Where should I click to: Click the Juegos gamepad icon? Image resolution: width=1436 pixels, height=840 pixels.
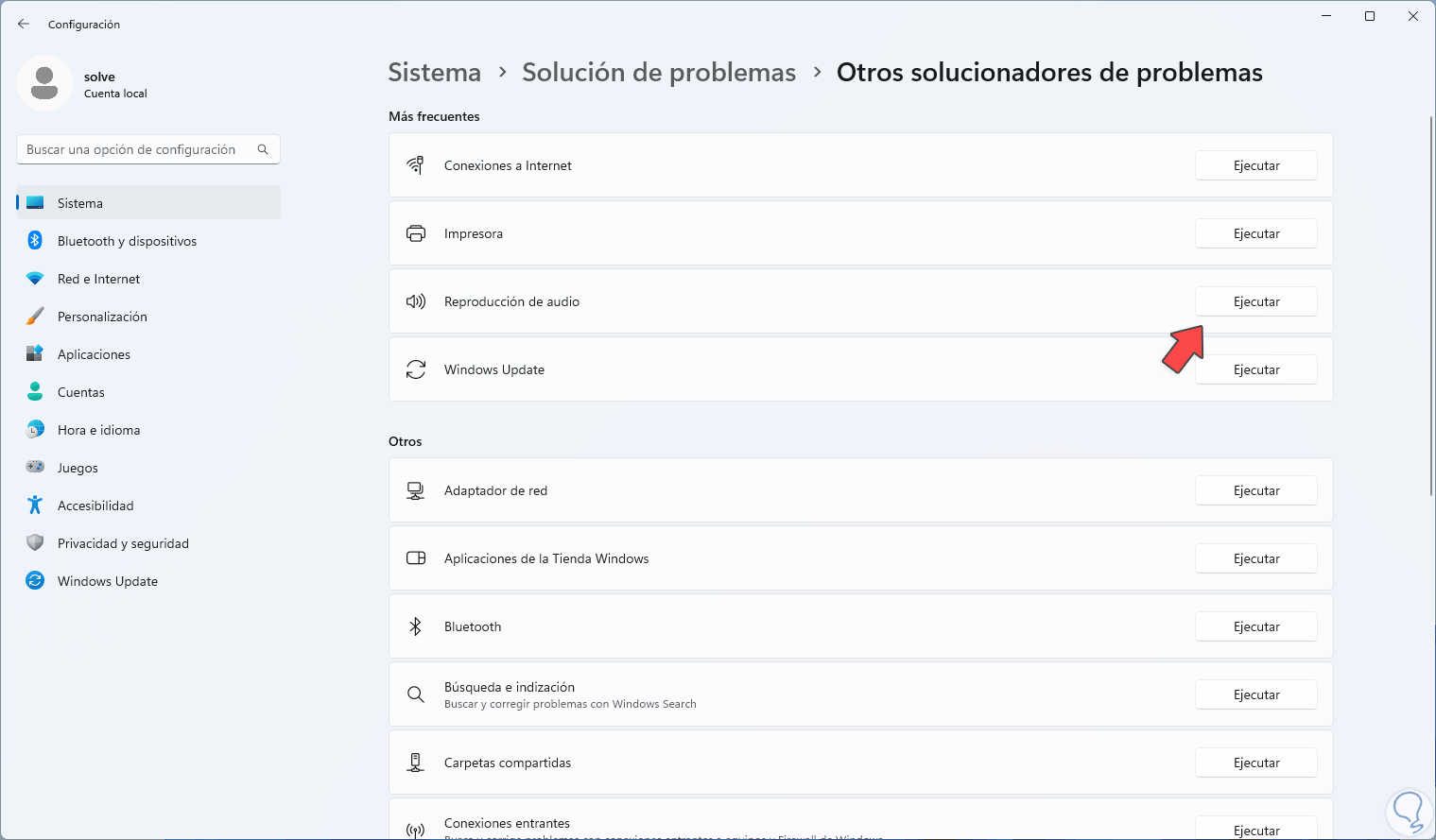tap(35, 468)
